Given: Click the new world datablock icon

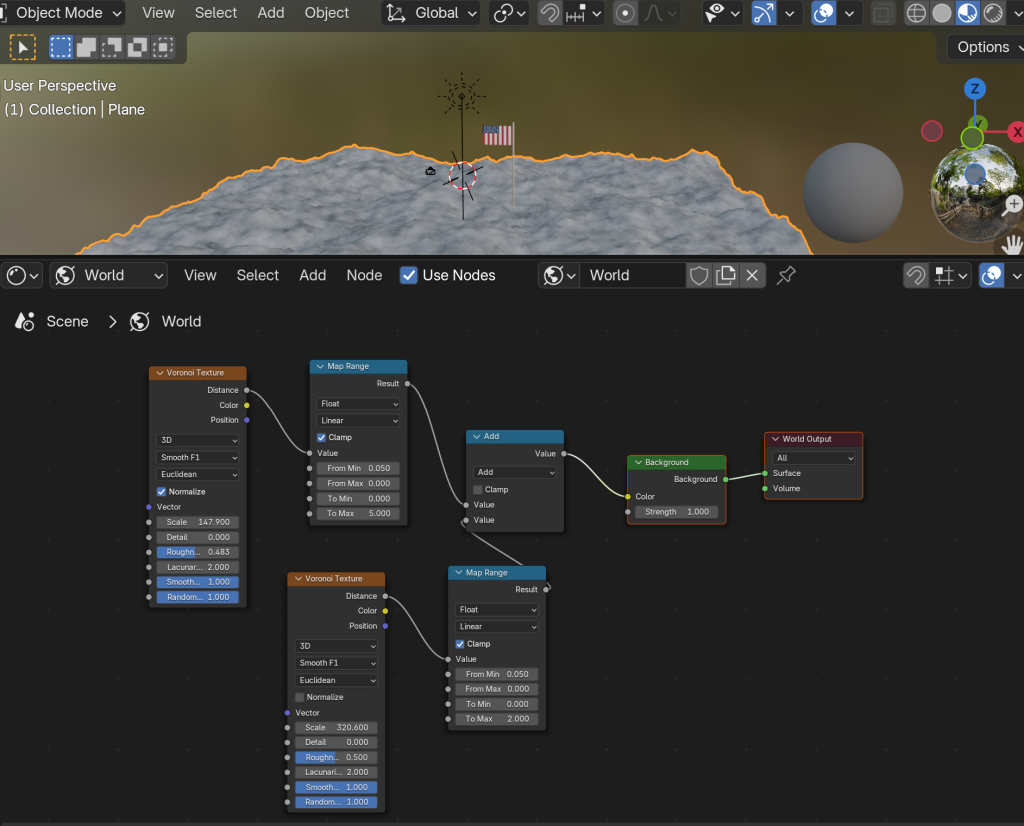Looking at the screenshot, I should [x=726, y=275].
